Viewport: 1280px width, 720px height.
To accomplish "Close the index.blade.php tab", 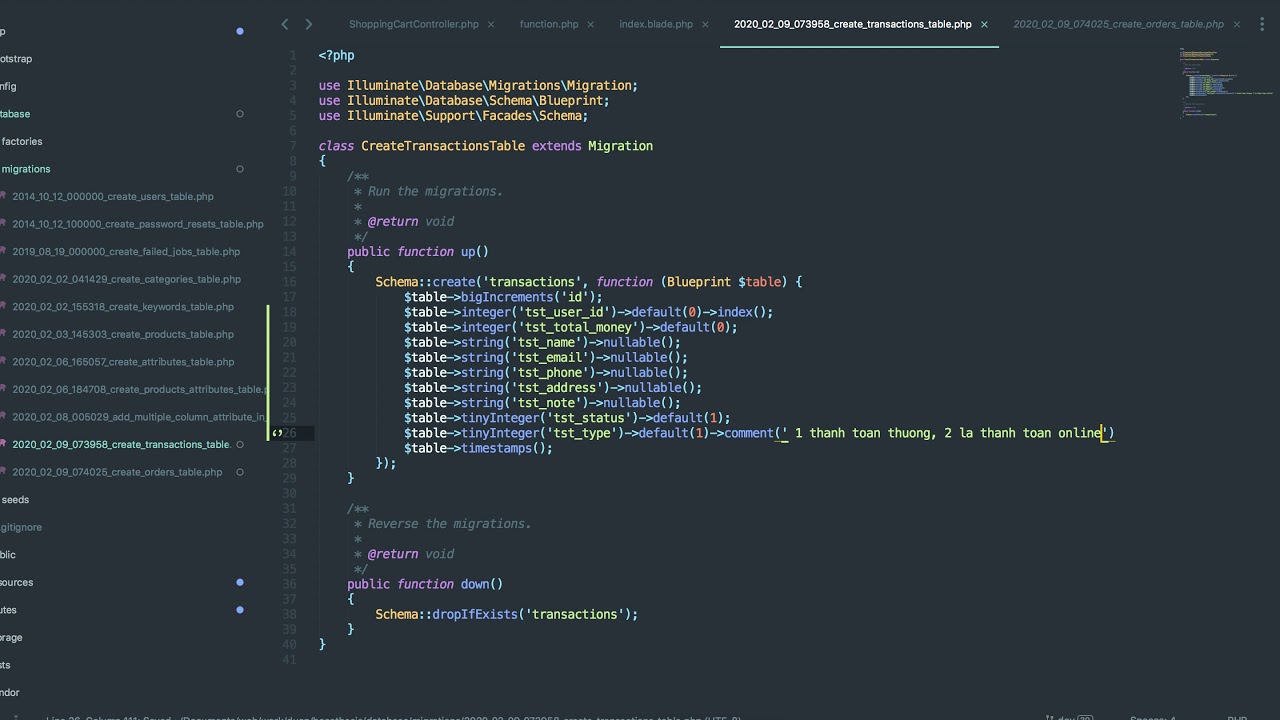I will click(705, 24).
